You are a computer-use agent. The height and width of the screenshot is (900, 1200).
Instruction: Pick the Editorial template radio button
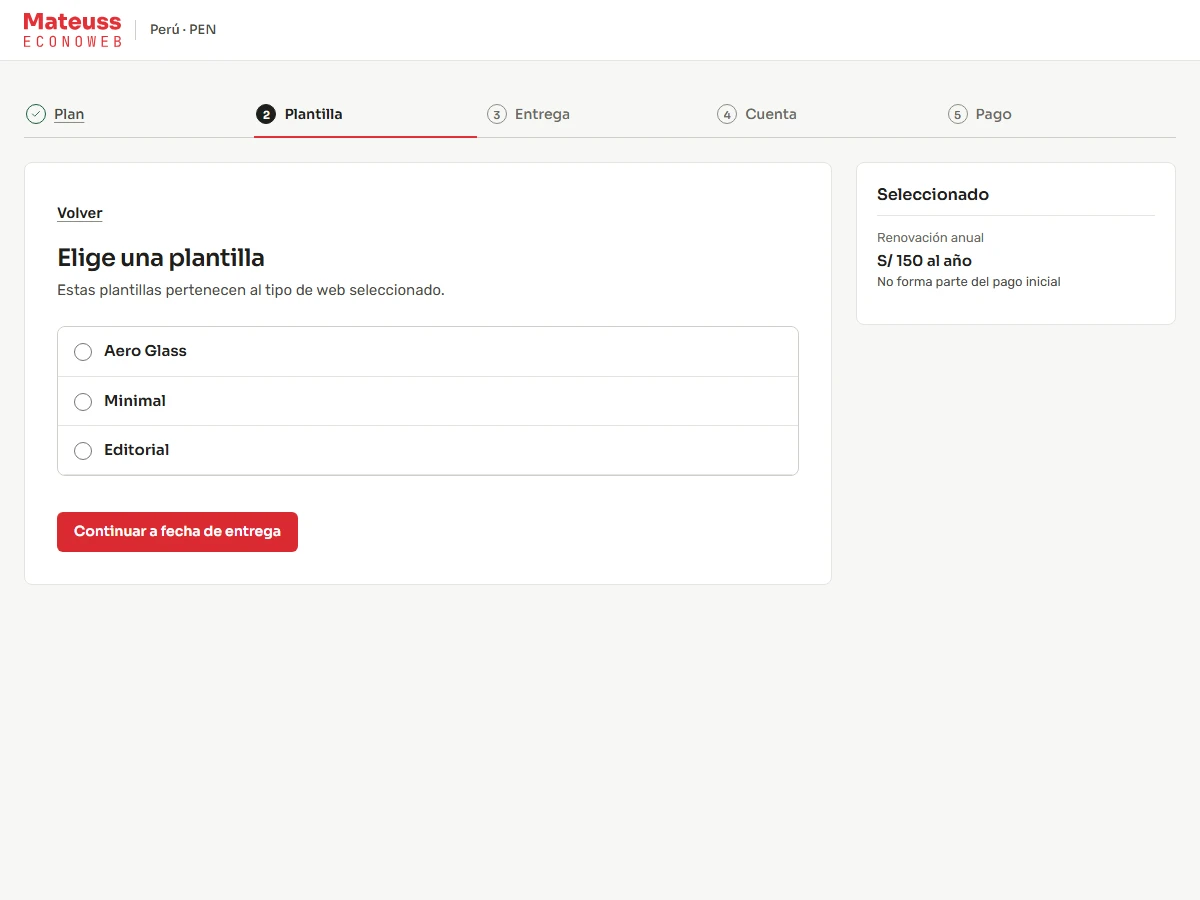tap(83, 451)
